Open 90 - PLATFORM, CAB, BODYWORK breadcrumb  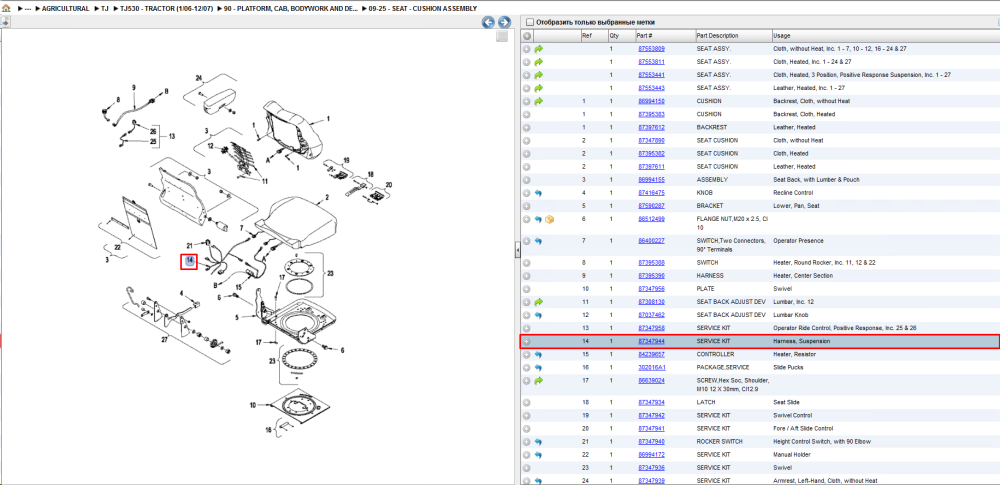tap(290, 9)
